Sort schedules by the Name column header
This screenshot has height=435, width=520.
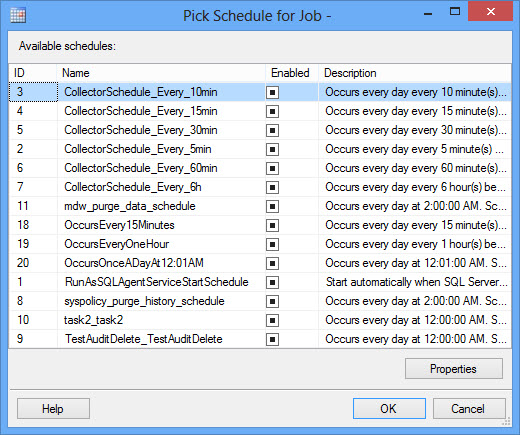tap(161, 73)
